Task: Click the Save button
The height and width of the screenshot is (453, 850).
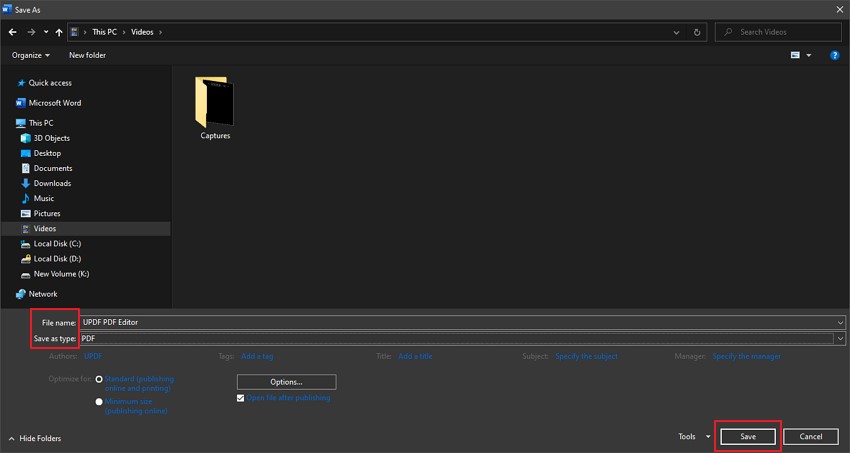Action: [x=748, y=437]
